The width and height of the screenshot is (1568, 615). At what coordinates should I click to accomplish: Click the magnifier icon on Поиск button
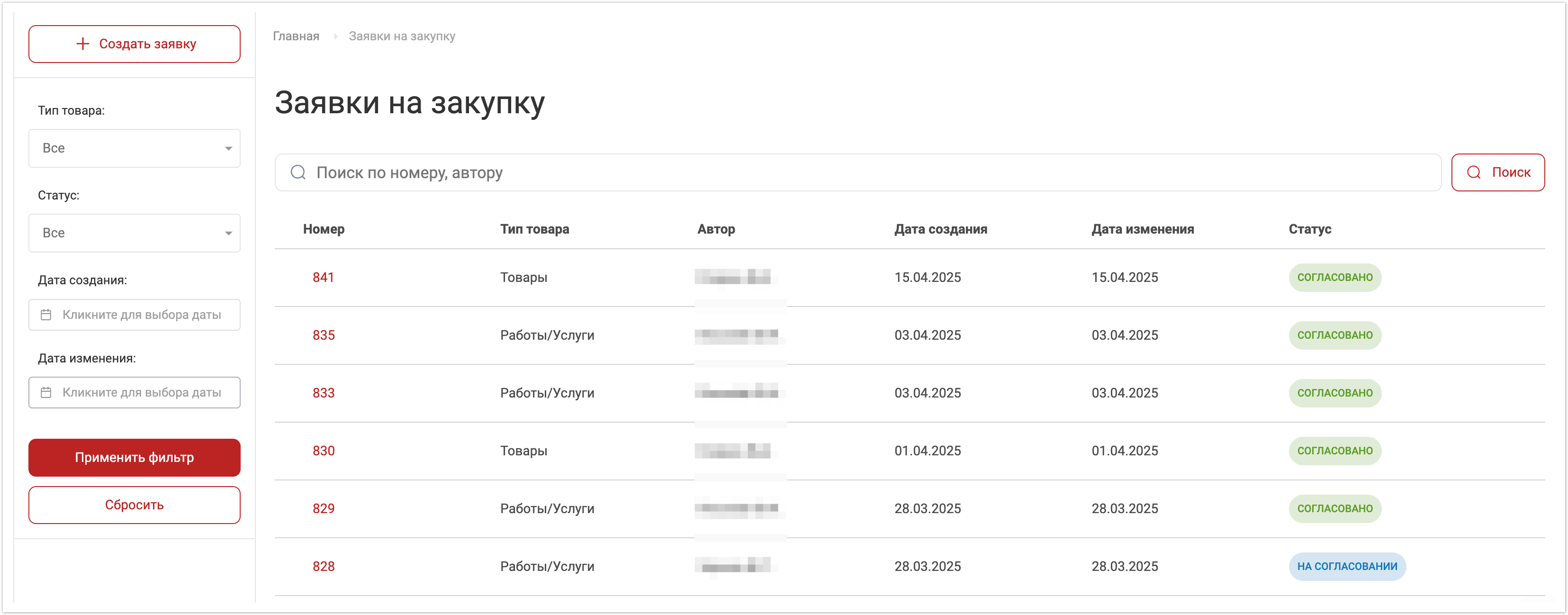click(1474, 173)
